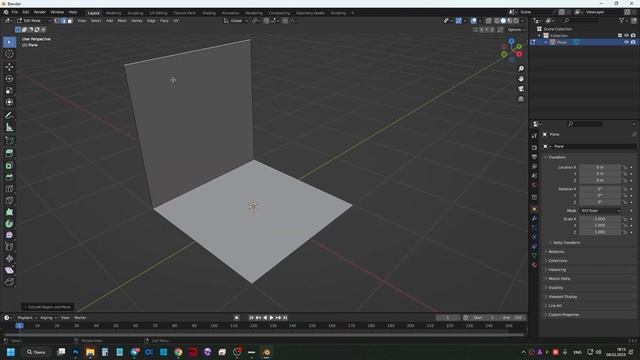This screenshot has height=360, width=640.
Task: Enable vertex select mode
Action: 57,20
